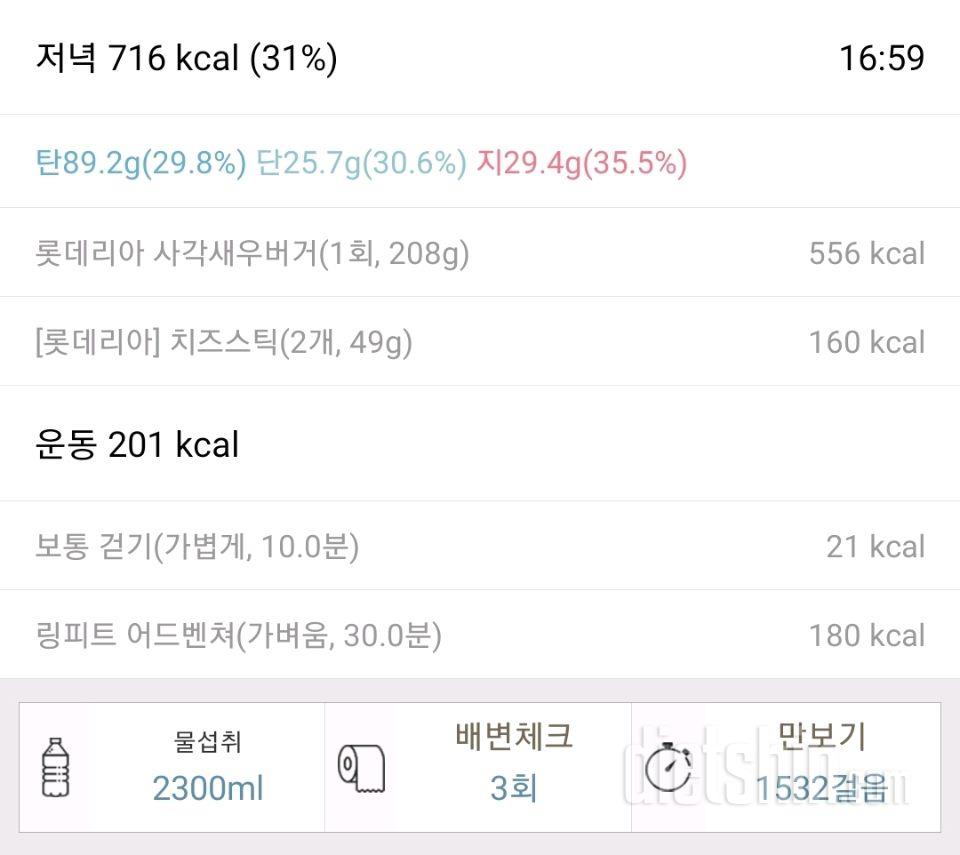Viewport: 960px width, 855px height.
Task: Tap the toilet paper roll icon
Action: pyautogui.click(x=361, y=768)
